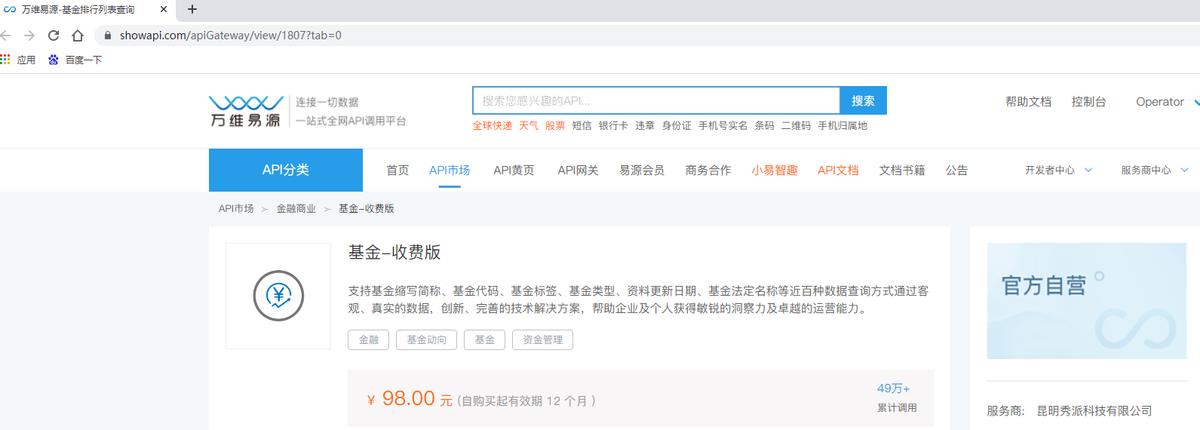This screenshot has height=430, width=1200.
Task: Click the API市场 breadcrumb
Action: point(236,209)
